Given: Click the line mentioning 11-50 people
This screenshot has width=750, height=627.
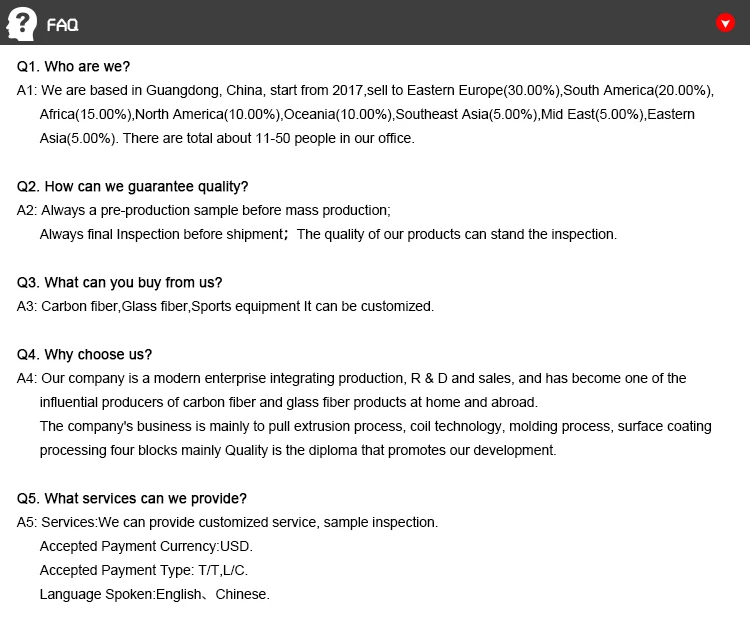Looking at the screenshot, I should point(226,139).
